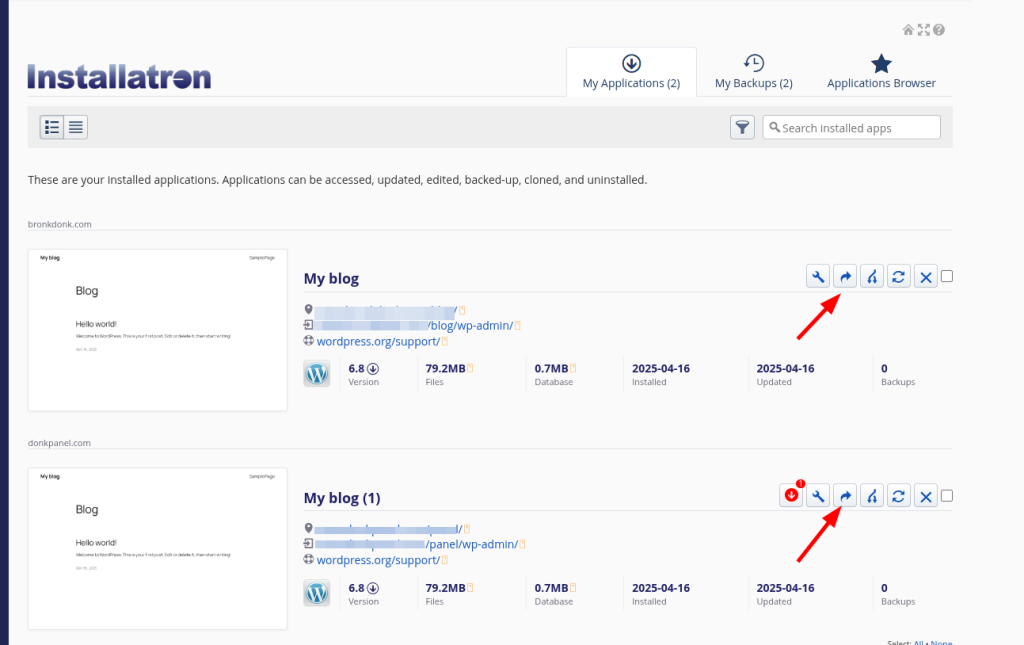This screenshot has width=1024, height=645.
Task: Click the sync refresh icon for My blog
Action: pyautogui.click(x=899, y=277)
